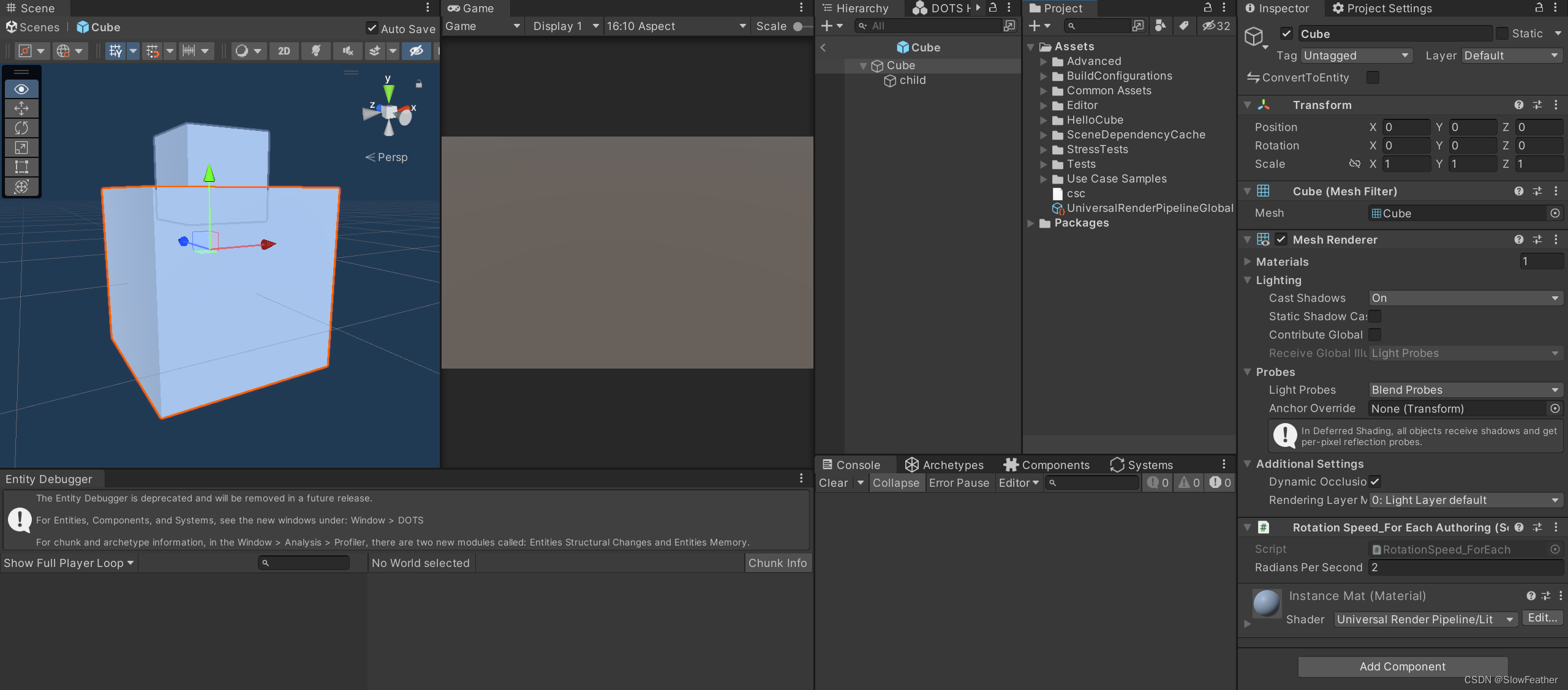Toggle console error count filter
This screenshot has width=1568, height=690.
pyautogui.click(x=1220, y=483)
